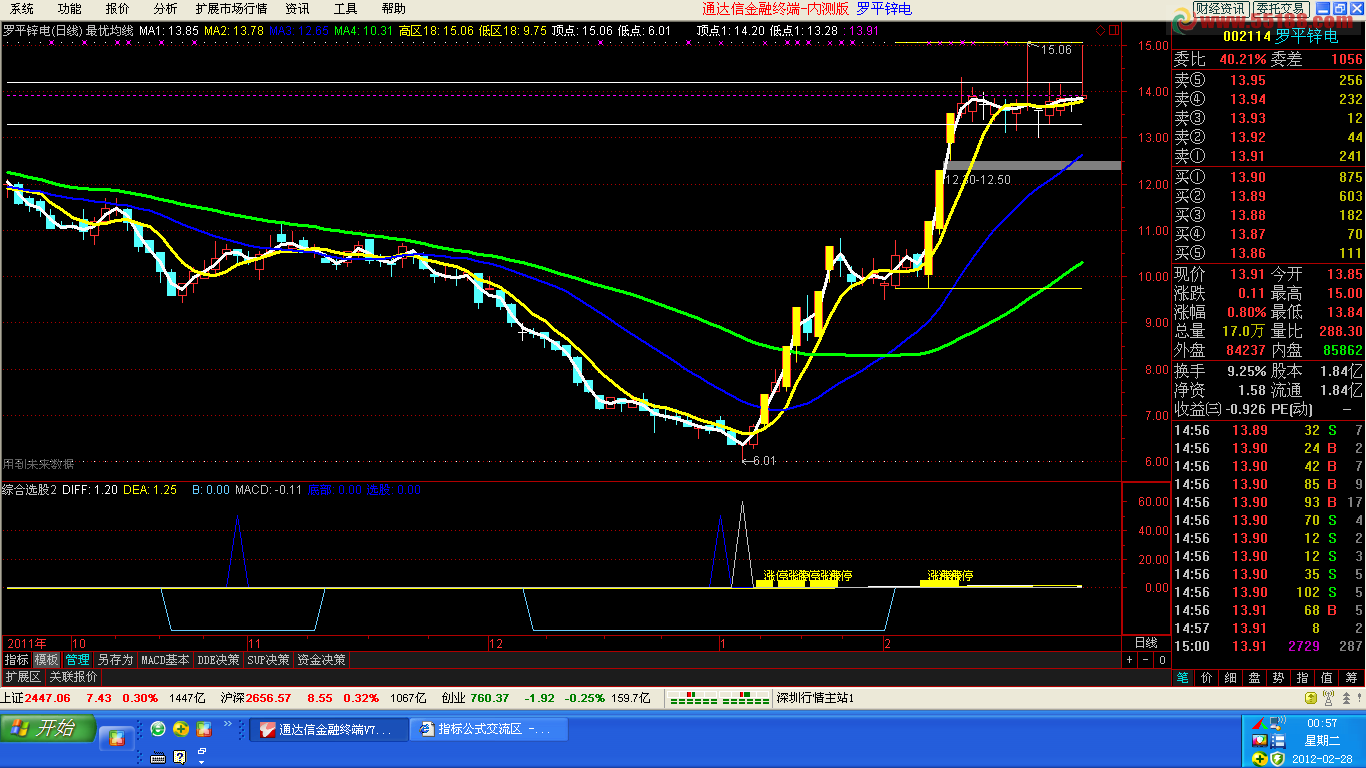1366x768 pixels.
Task: Click the system clock showing 00:57
Action: tap(1322, 722)
